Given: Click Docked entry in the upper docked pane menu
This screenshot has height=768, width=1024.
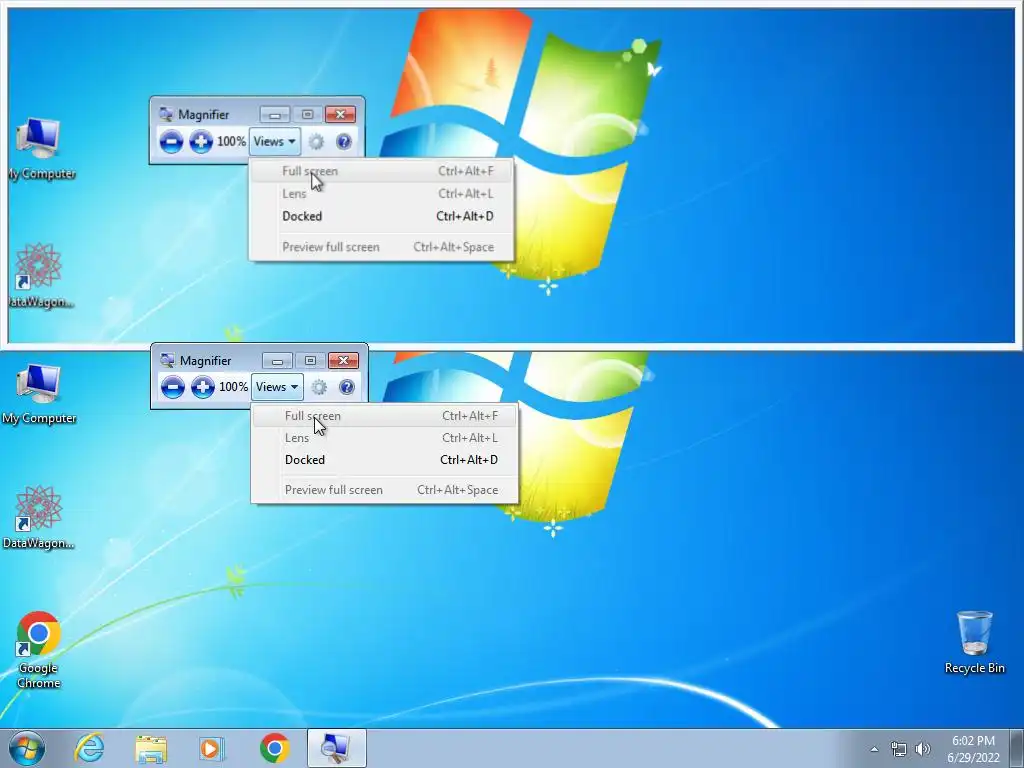Looking at the screenshot, I should coord(381,216).
